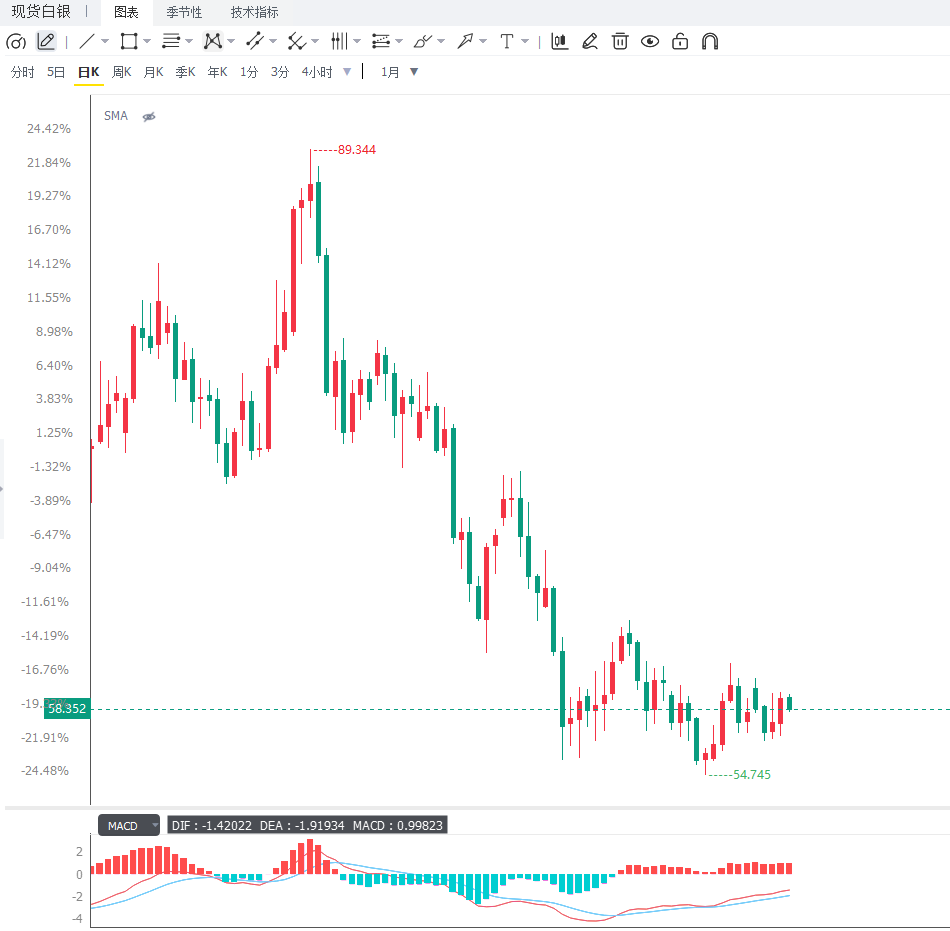Select the rectangle shape tool
950x931 pixels.
coord(128,41)
